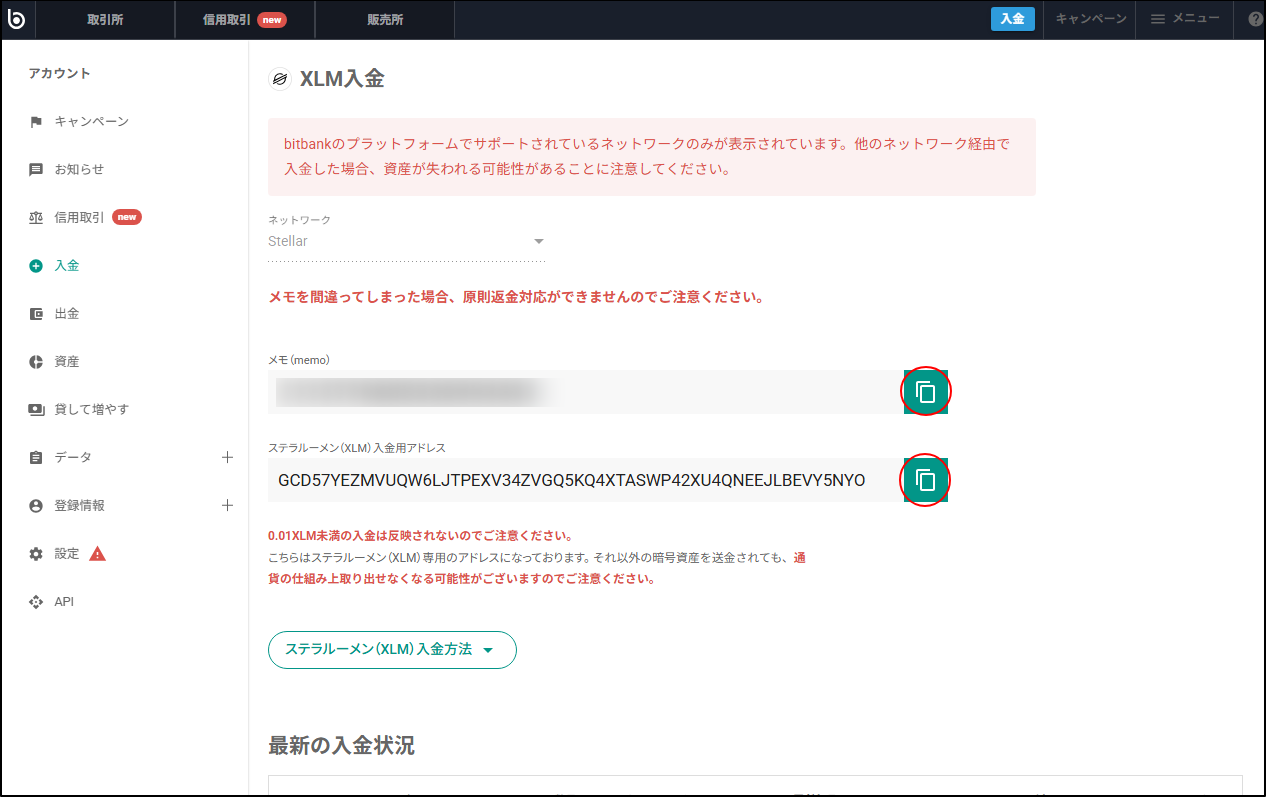The width and height of the screenshot is (1266, 797).
Task: Open the Stellar network dropdown
Action: [x=405, y=240]
